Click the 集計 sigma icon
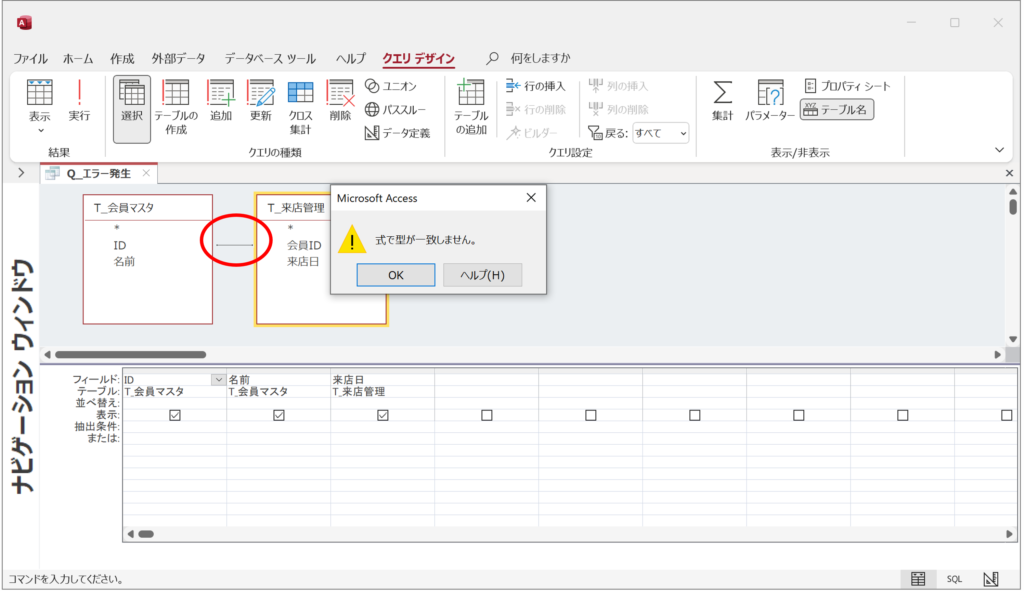The height and width of the screenshot is (591, 1024). click(x=721, y=97)
